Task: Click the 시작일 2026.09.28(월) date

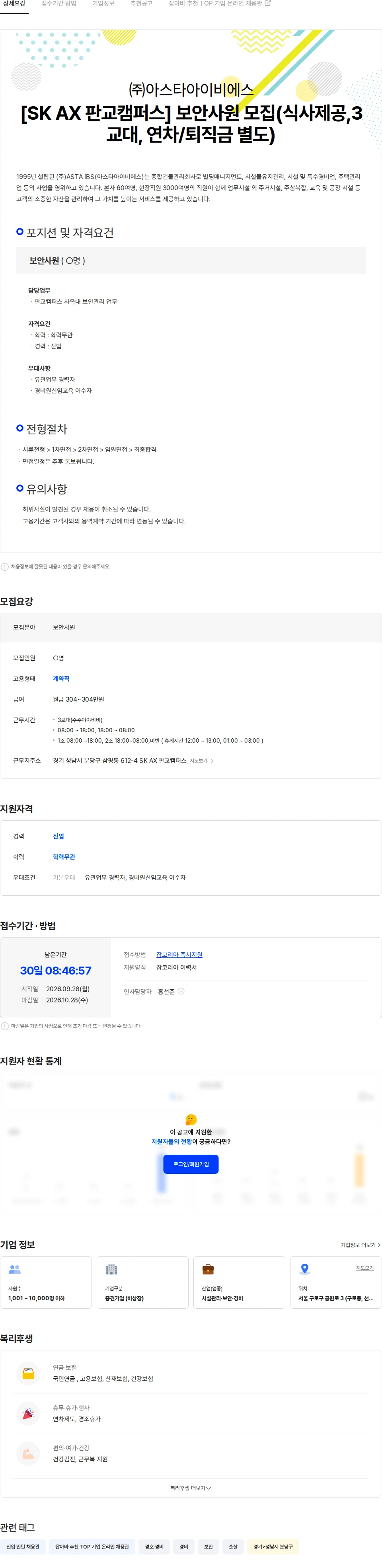Action: (x=68, y=989)
